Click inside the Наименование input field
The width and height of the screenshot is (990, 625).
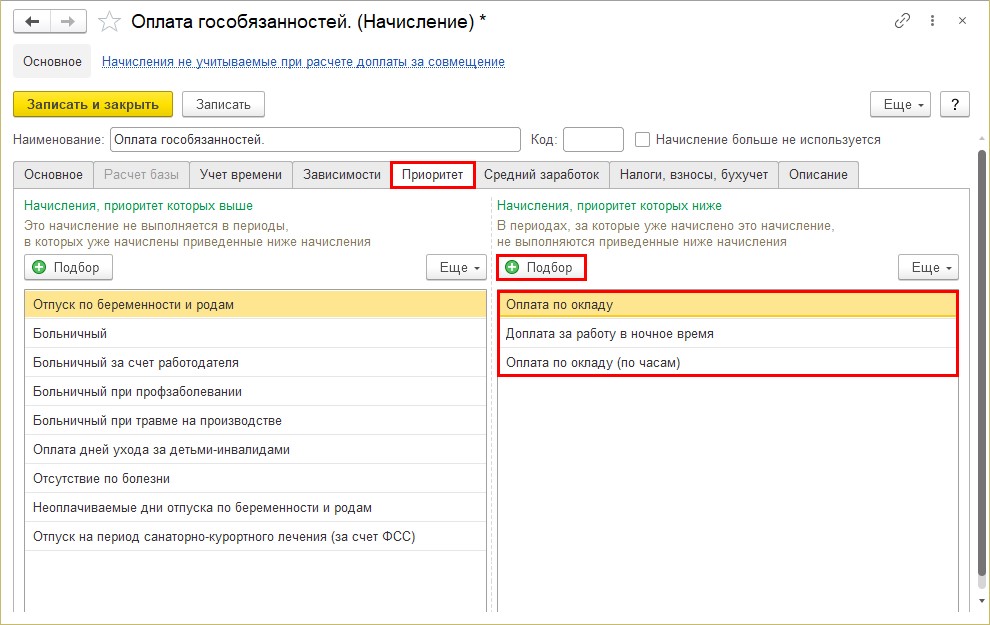315,140
